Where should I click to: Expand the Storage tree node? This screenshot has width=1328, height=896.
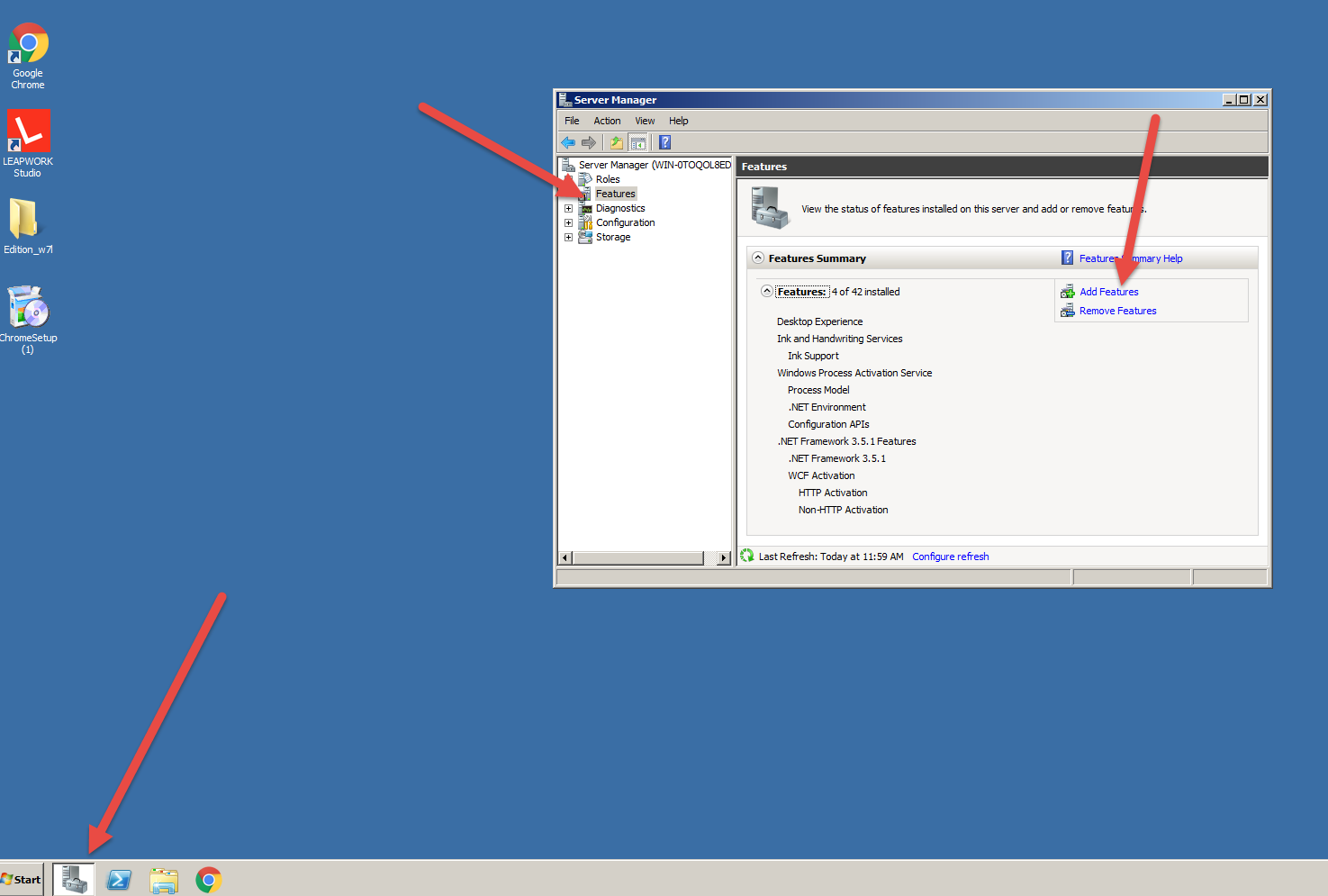click(x=568, y=238)
